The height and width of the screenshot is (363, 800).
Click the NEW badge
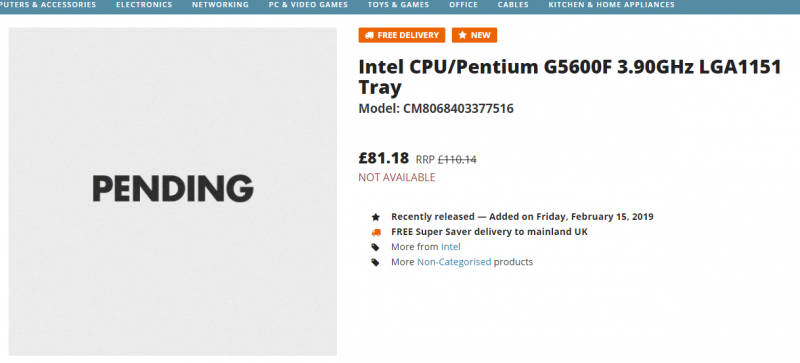click(474, 35)
